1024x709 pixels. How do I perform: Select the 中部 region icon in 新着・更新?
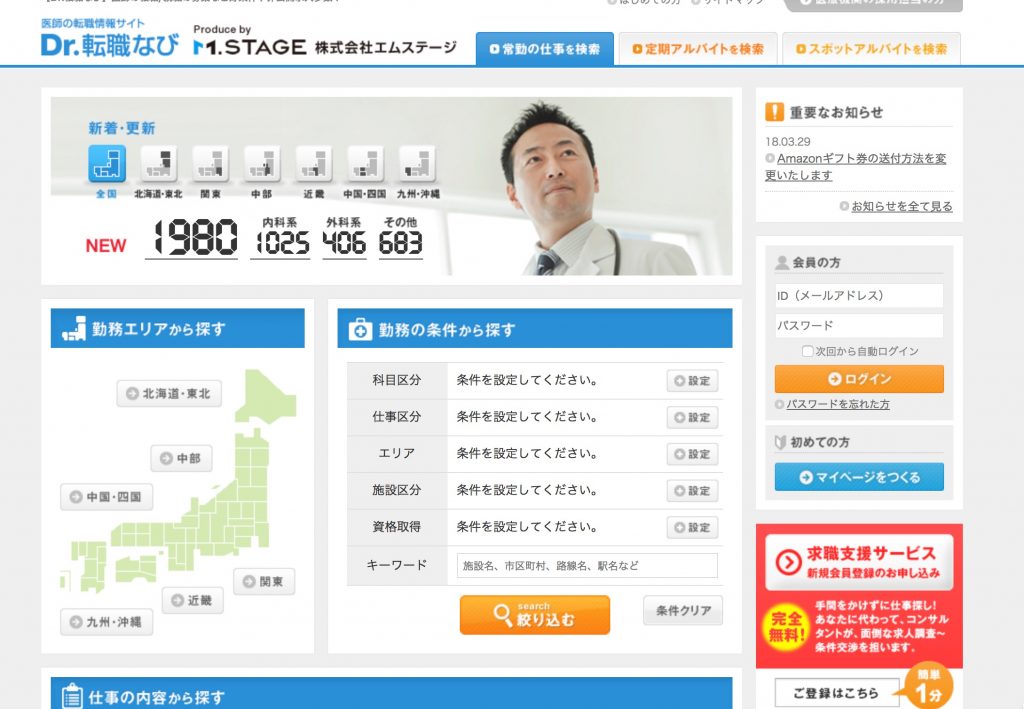[262, 163]
